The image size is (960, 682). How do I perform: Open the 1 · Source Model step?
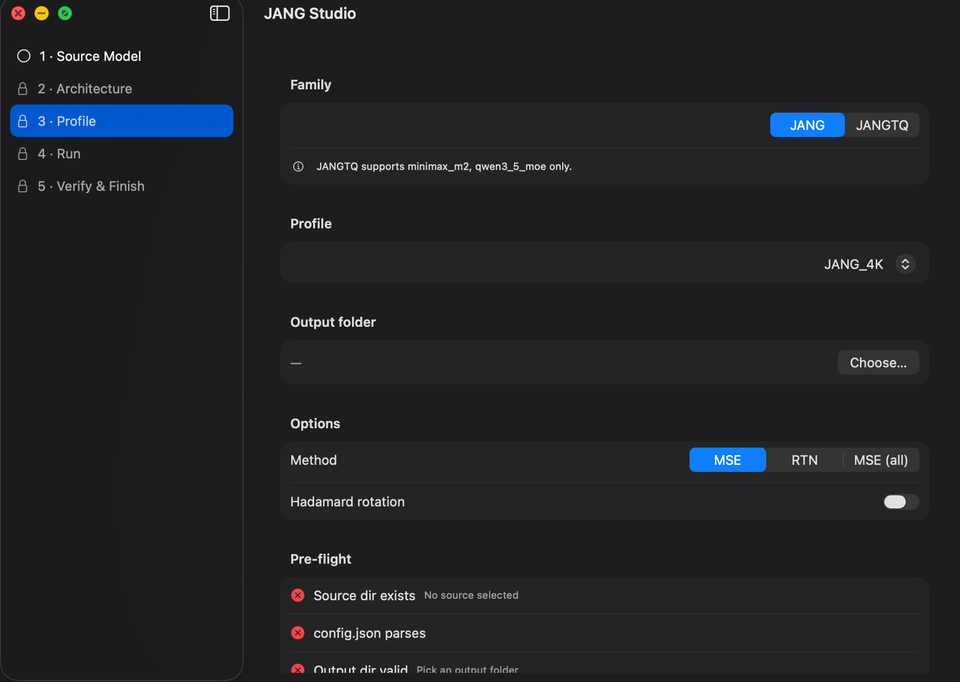click(x=122, y=56)
